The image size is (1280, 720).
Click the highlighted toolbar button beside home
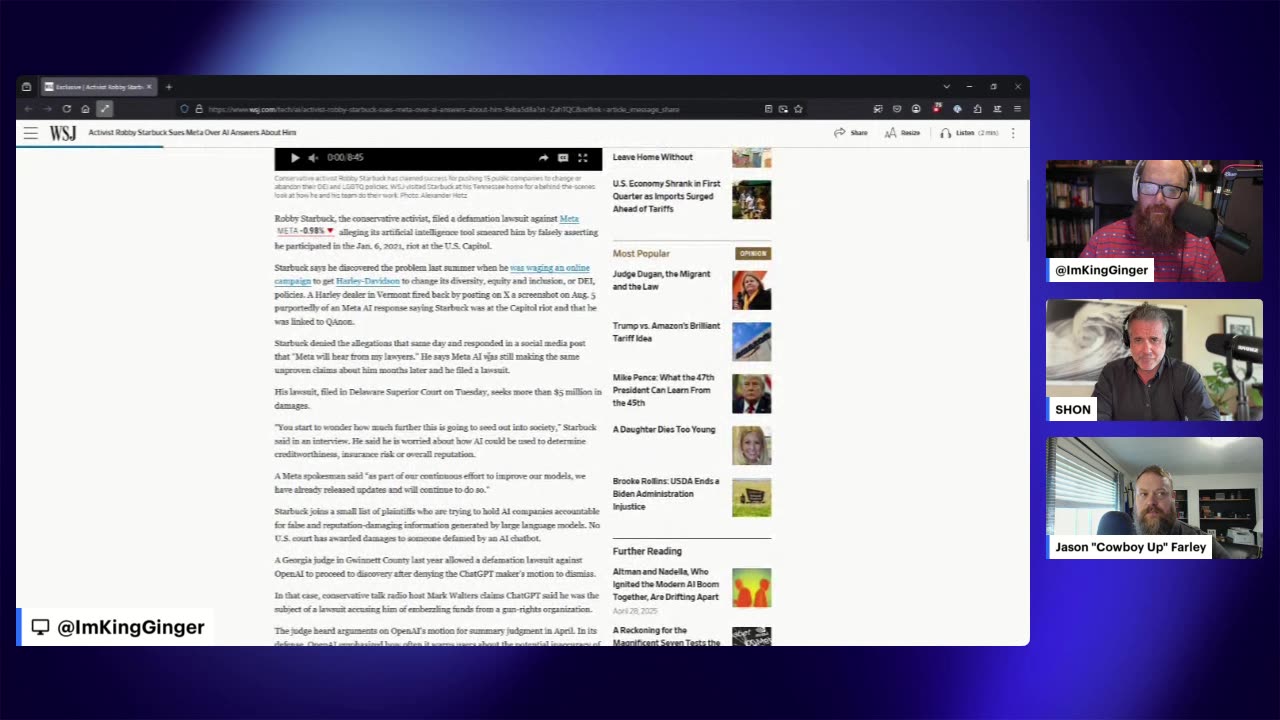(104, 108)
